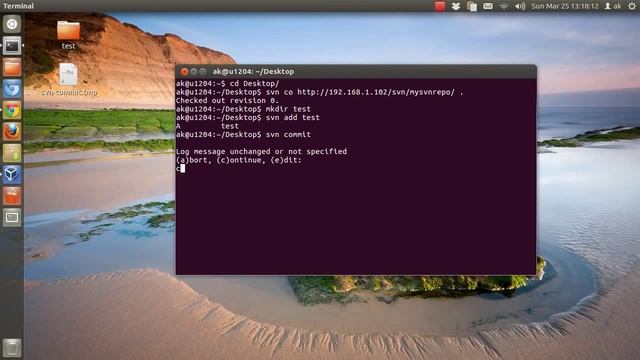Click the terminal title bar text ak@u1204: ~/Desktop

(x=253, y=71)
